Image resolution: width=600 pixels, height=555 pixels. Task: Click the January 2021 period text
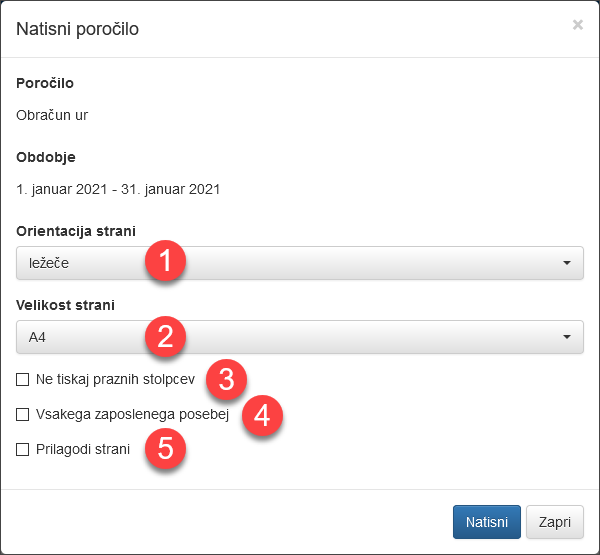(x=118, y=188)
